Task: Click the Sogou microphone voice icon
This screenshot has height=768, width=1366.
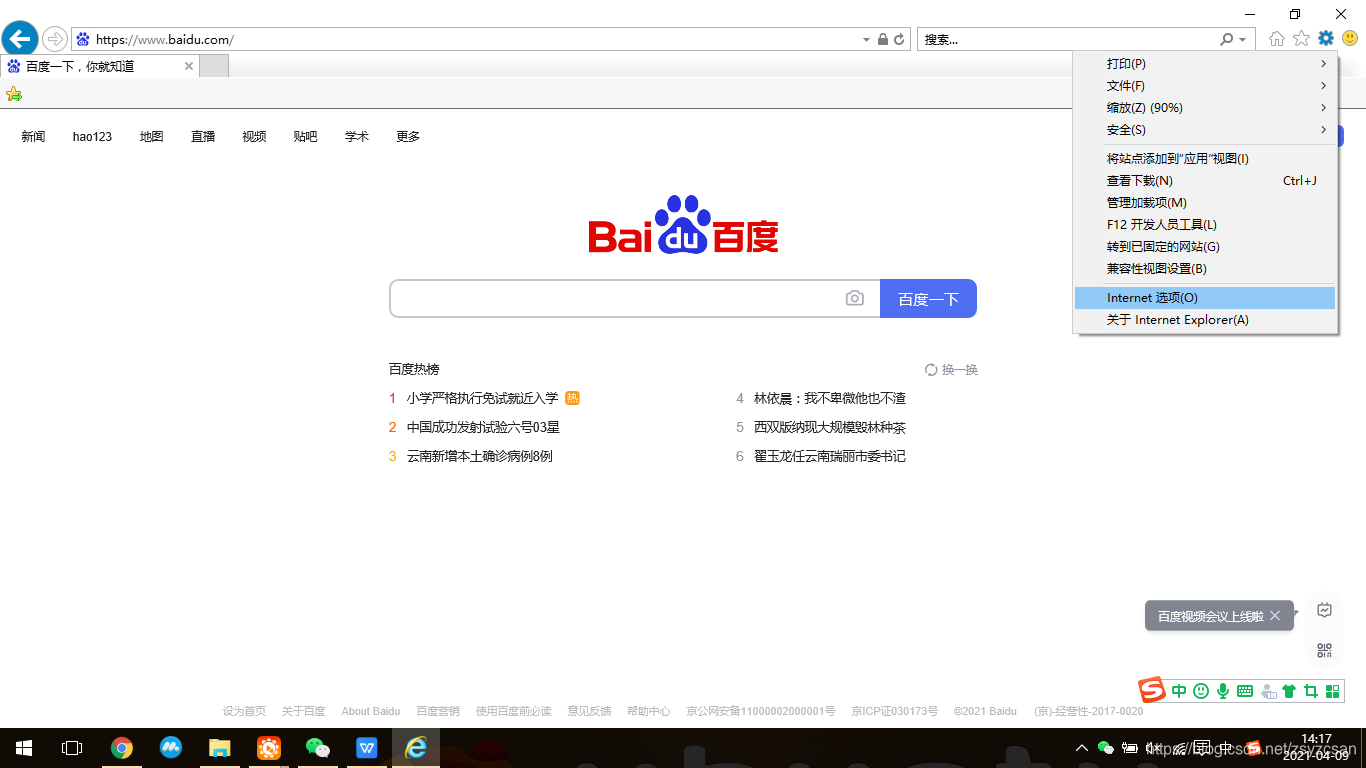Action: 1222,691
